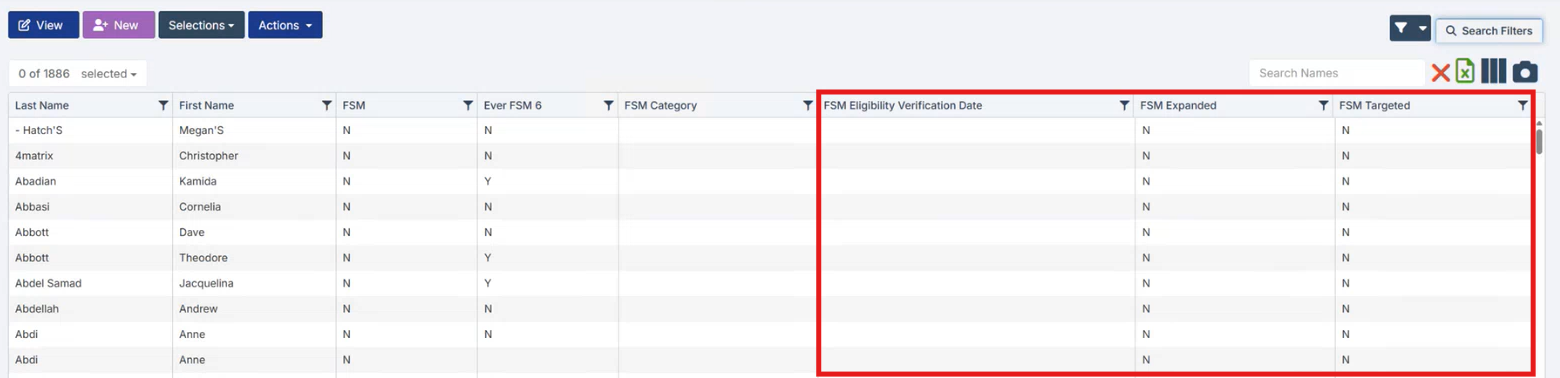Open the column chooser icon
Viewport: 1560px width, 378px height.
point(1493,72)
